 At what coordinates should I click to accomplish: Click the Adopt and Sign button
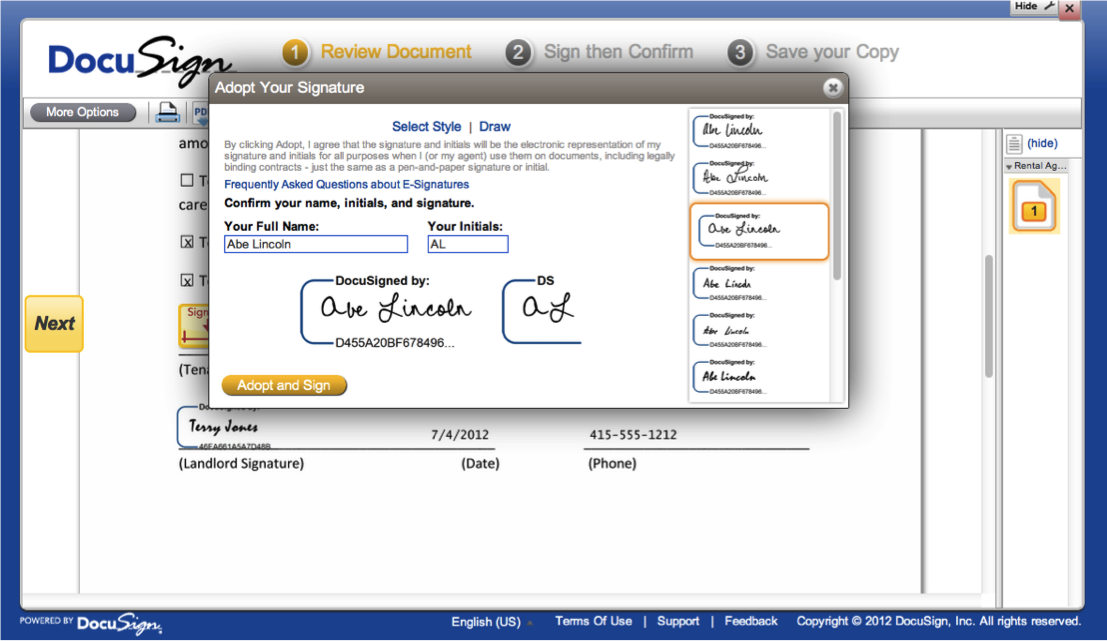pyautogui.click(x=284, y=385)
